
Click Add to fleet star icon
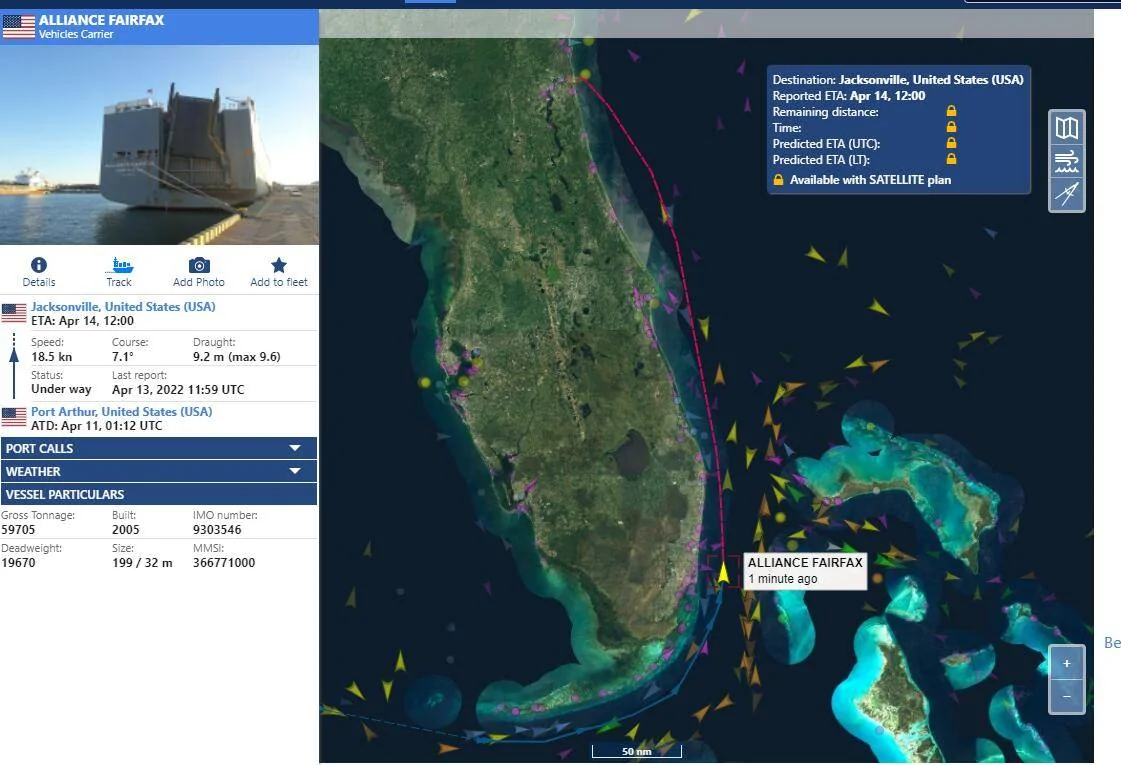279,265
